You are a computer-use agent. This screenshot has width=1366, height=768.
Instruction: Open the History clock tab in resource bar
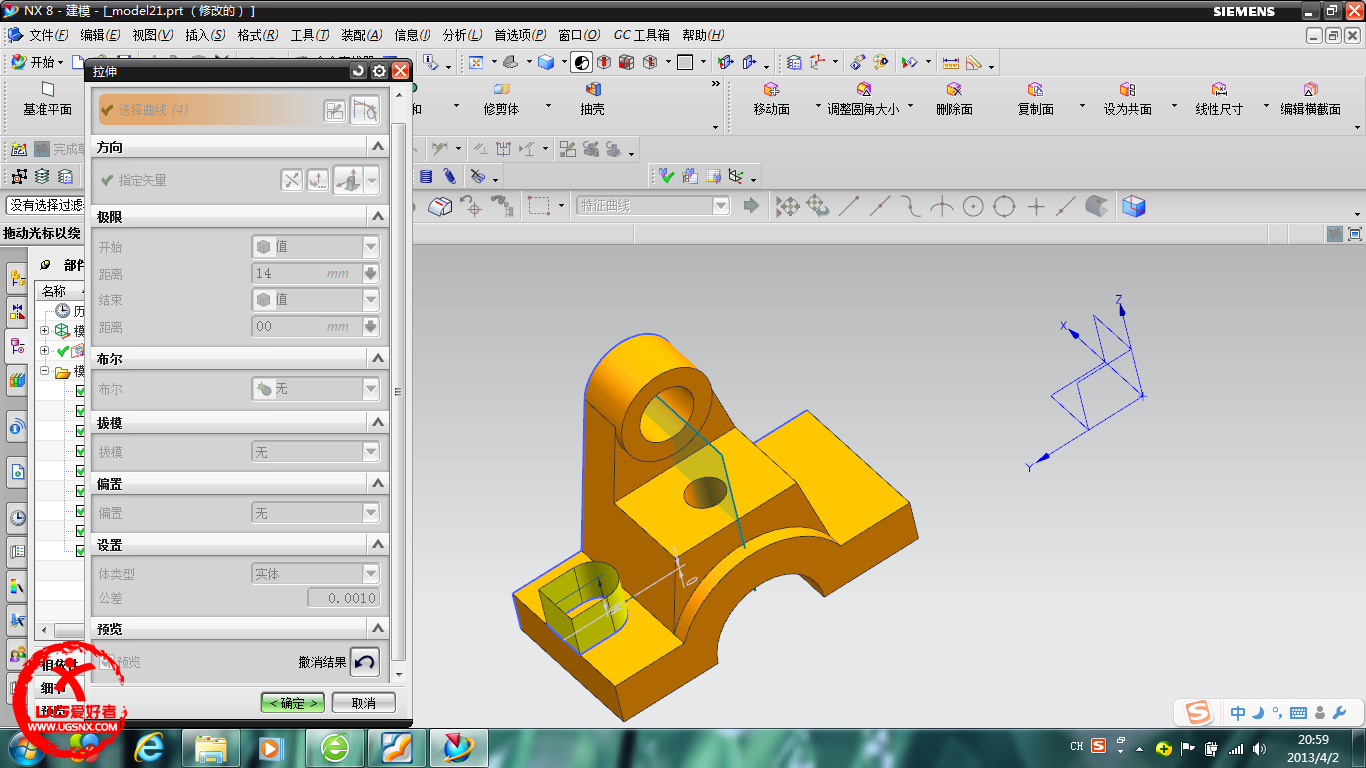(17, 518)
